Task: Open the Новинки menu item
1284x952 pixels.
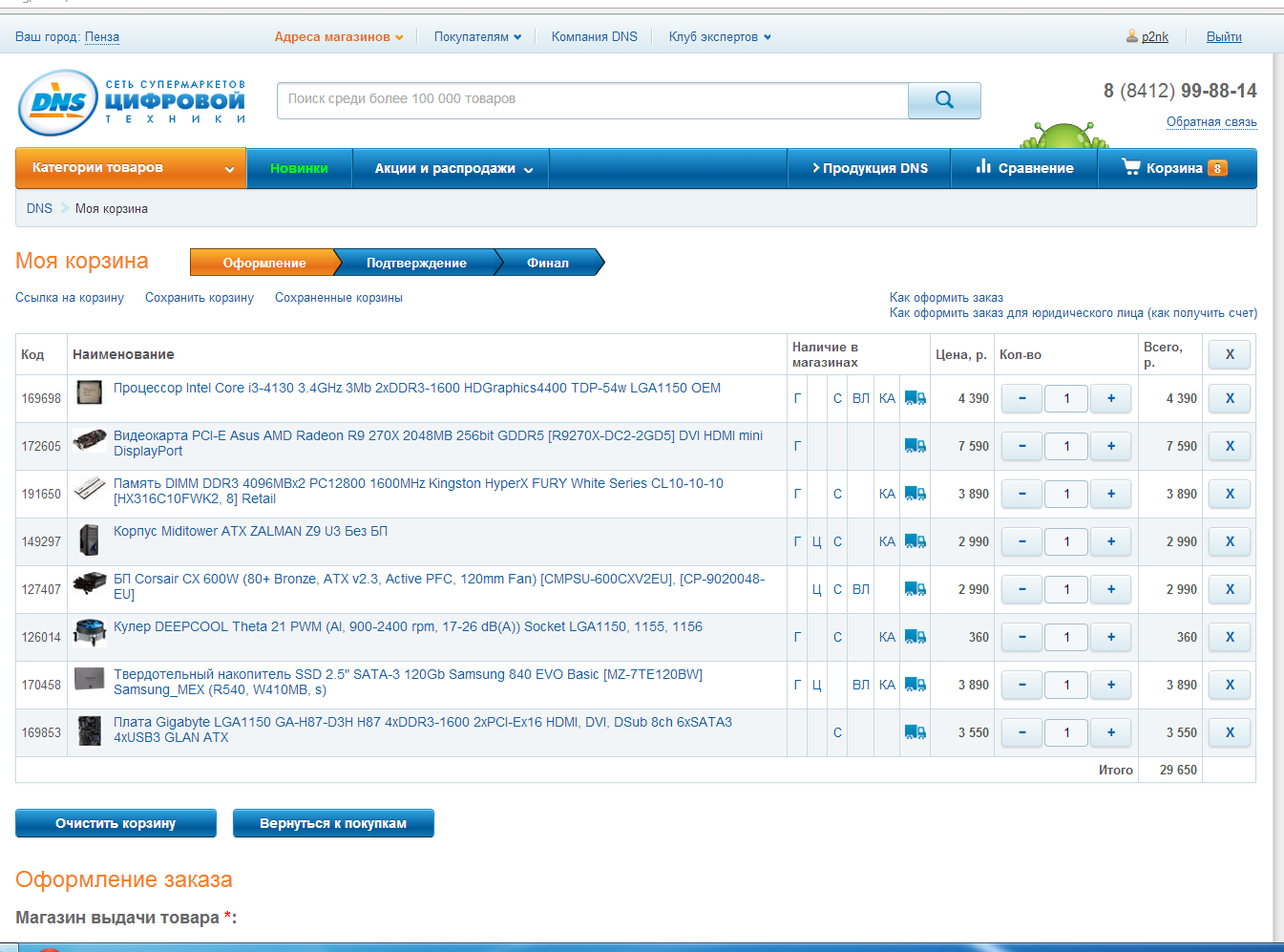Action: [299, 168]
